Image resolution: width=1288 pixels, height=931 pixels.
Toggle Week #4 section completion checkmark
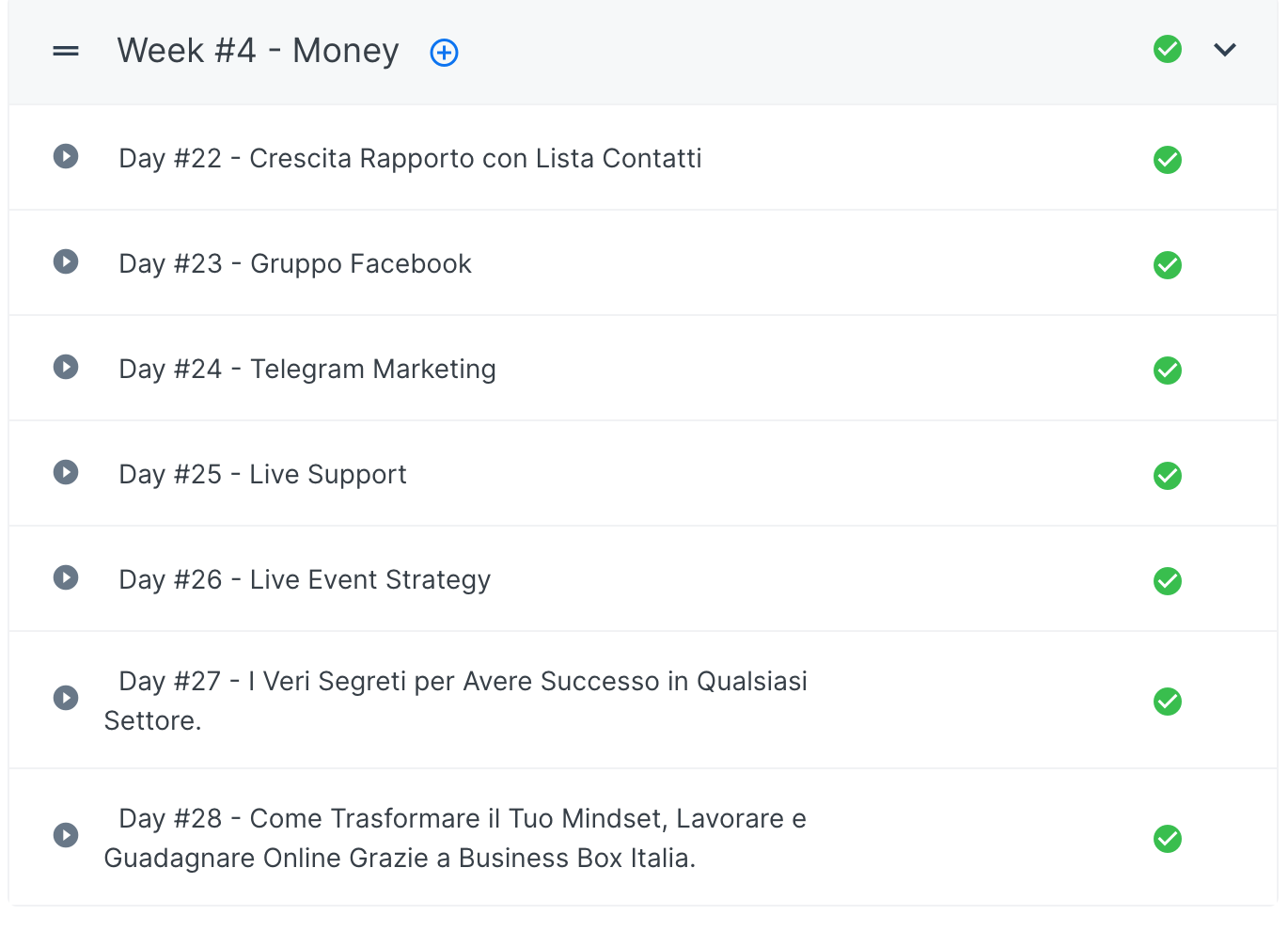[1167, 49]
